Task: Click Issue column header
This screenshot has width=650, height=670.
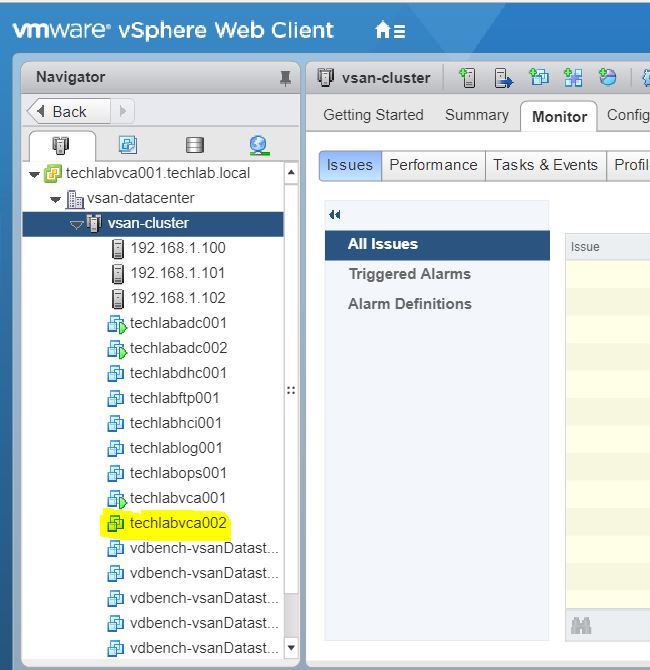Action: [x=608, y=247]
